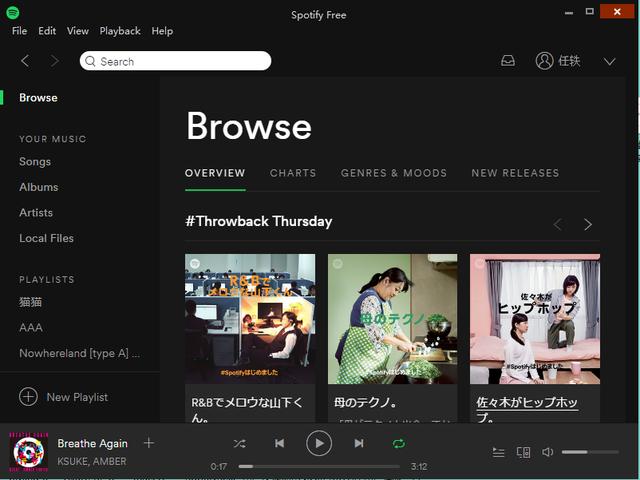Mute the volume speaker icon
This screenshot has width=640, height=480.
pos(547,452)
